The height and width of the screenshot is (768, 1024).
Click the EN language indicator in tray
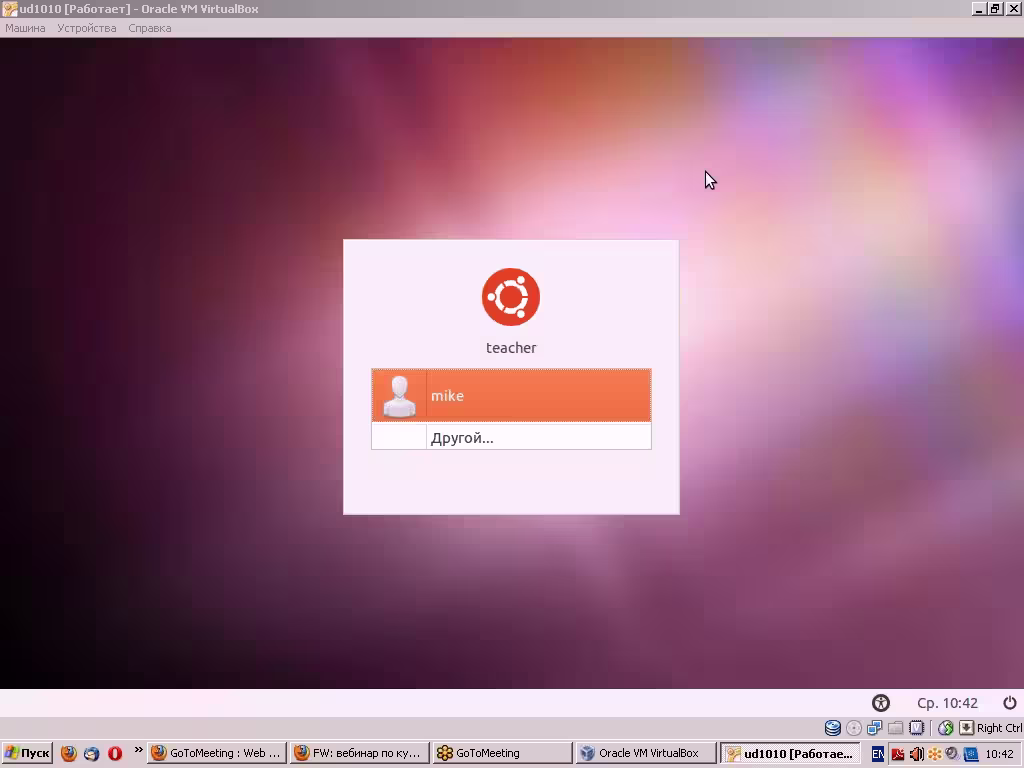point(878,754)
